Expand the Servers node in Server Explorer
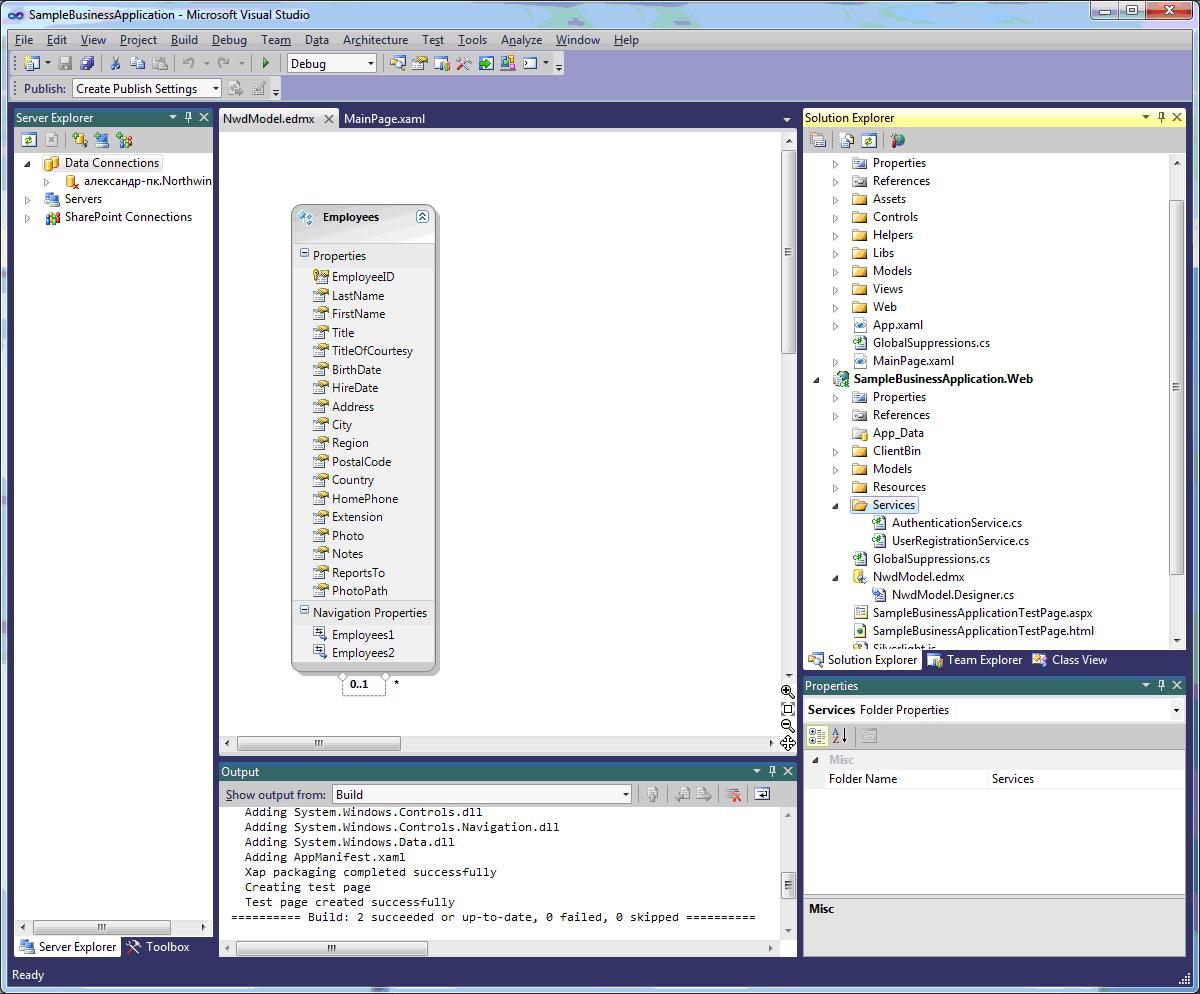 coord(28,199)
